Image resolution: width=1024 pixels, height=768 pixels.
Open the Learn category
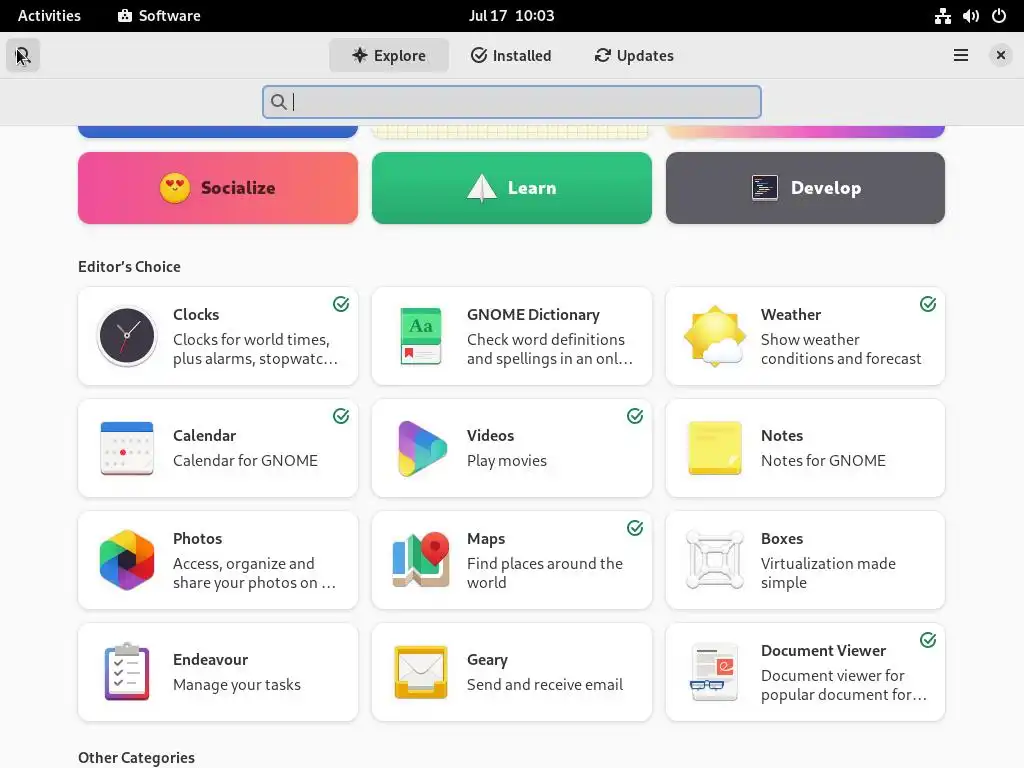[511, 188]
